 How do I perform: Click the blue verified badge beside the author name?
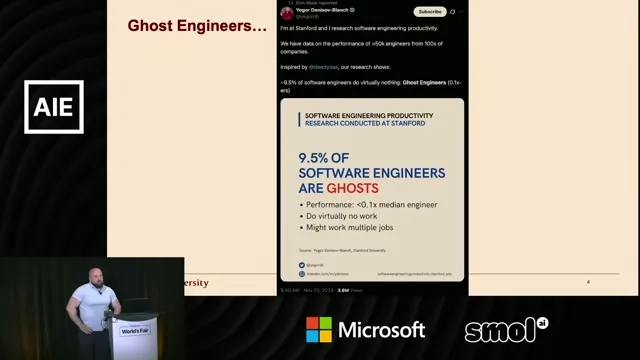[352, 10]
